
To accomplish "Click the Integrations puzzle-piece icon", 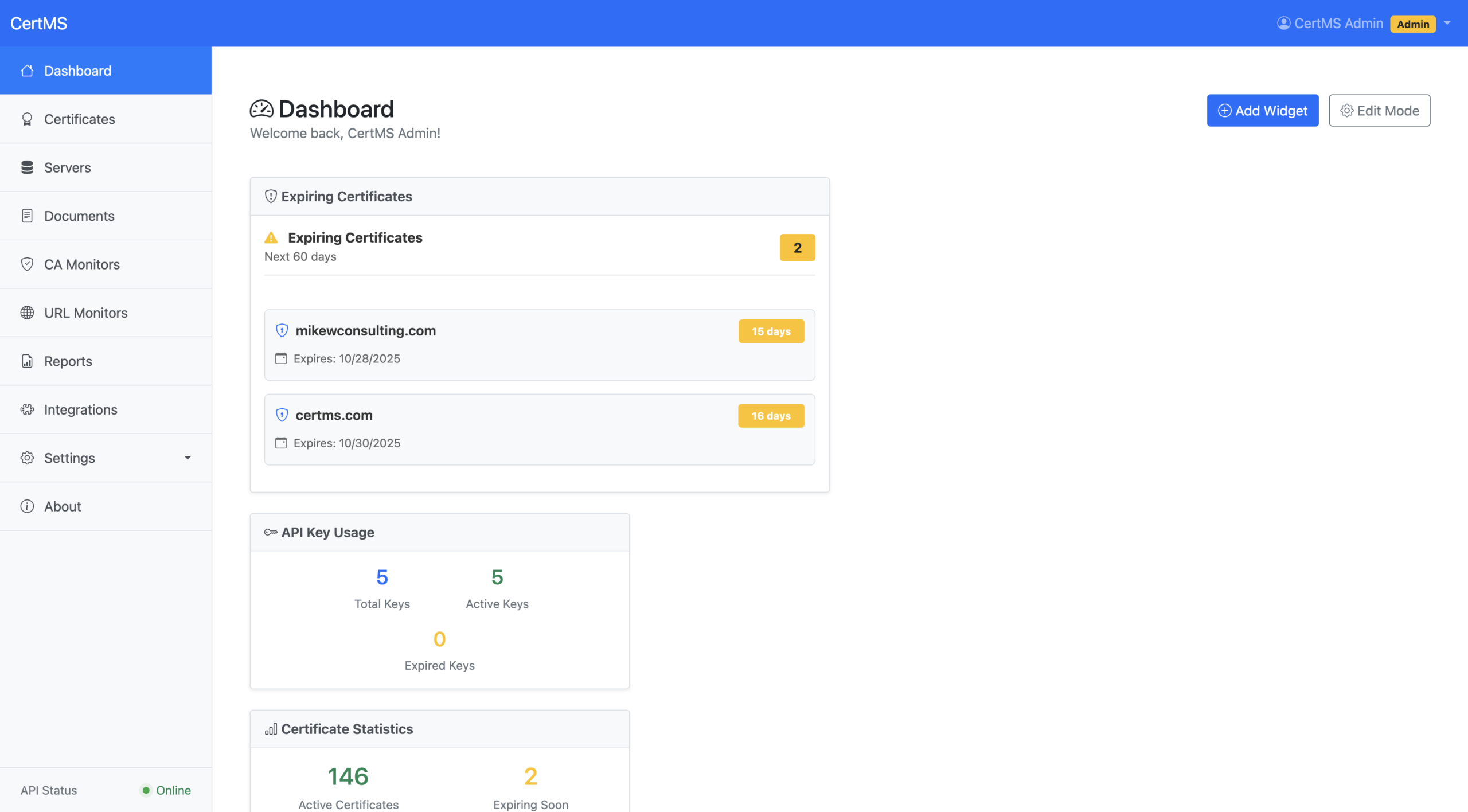I will (x=28, y=409).
